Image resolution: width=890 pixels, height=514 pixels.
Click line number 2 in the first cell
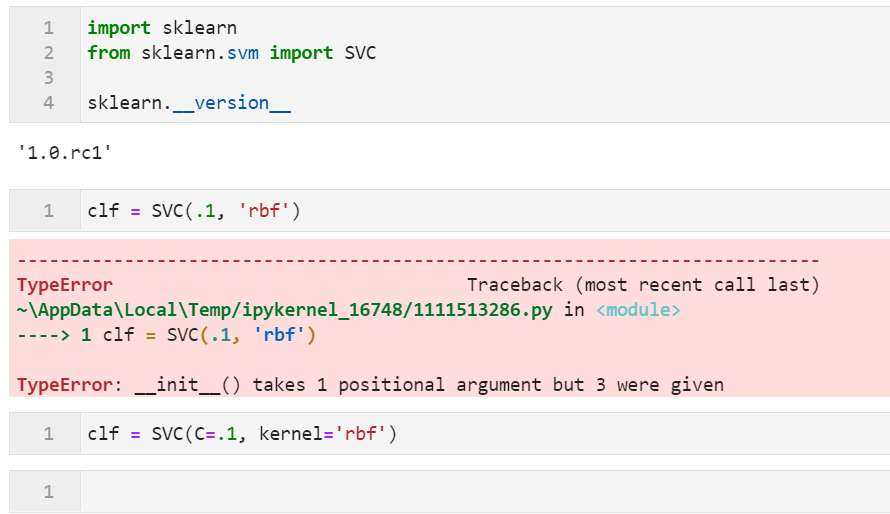point(49,53)
